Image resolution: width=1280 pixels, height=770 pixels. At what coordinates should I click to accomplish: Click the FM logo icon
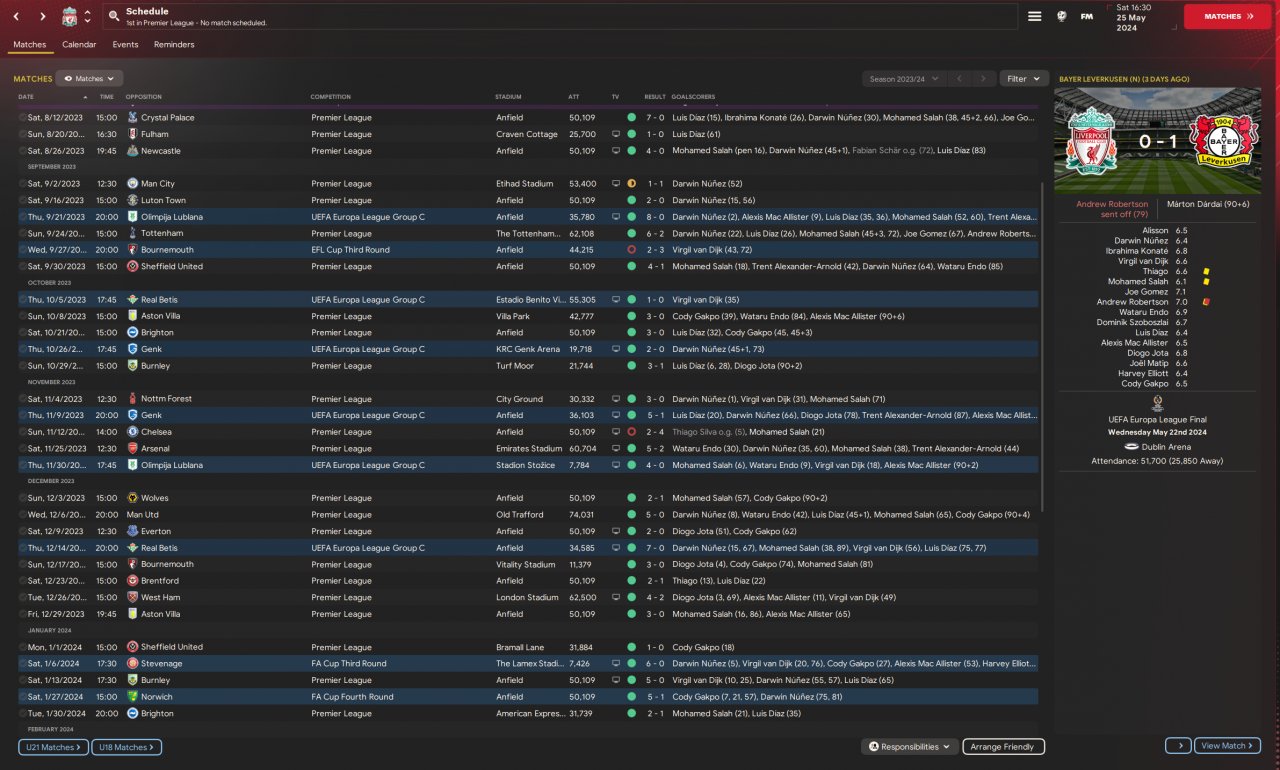coord(1087,16)
